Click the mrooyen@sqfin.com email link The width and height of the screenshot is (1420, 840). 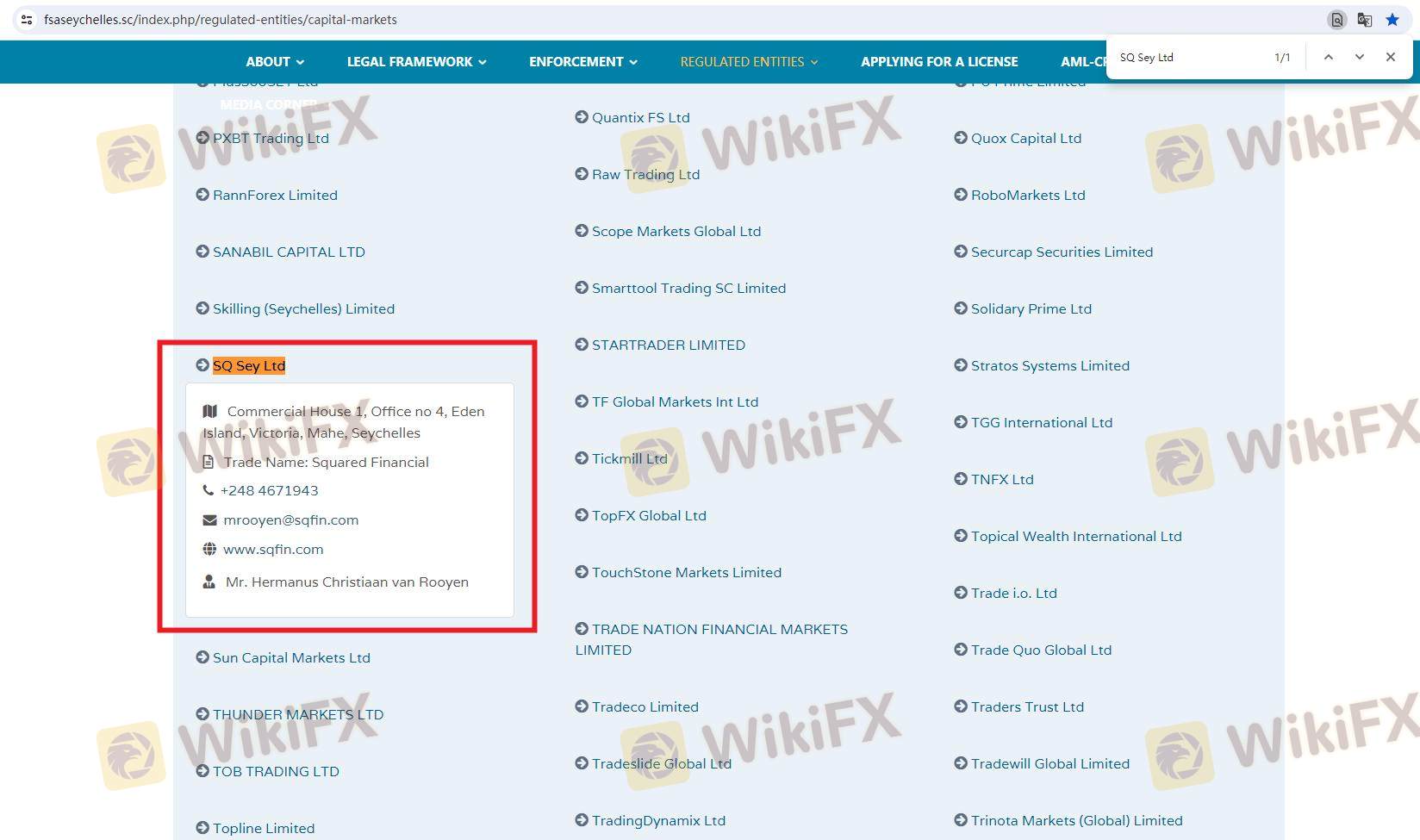click(x=290, y=520)
